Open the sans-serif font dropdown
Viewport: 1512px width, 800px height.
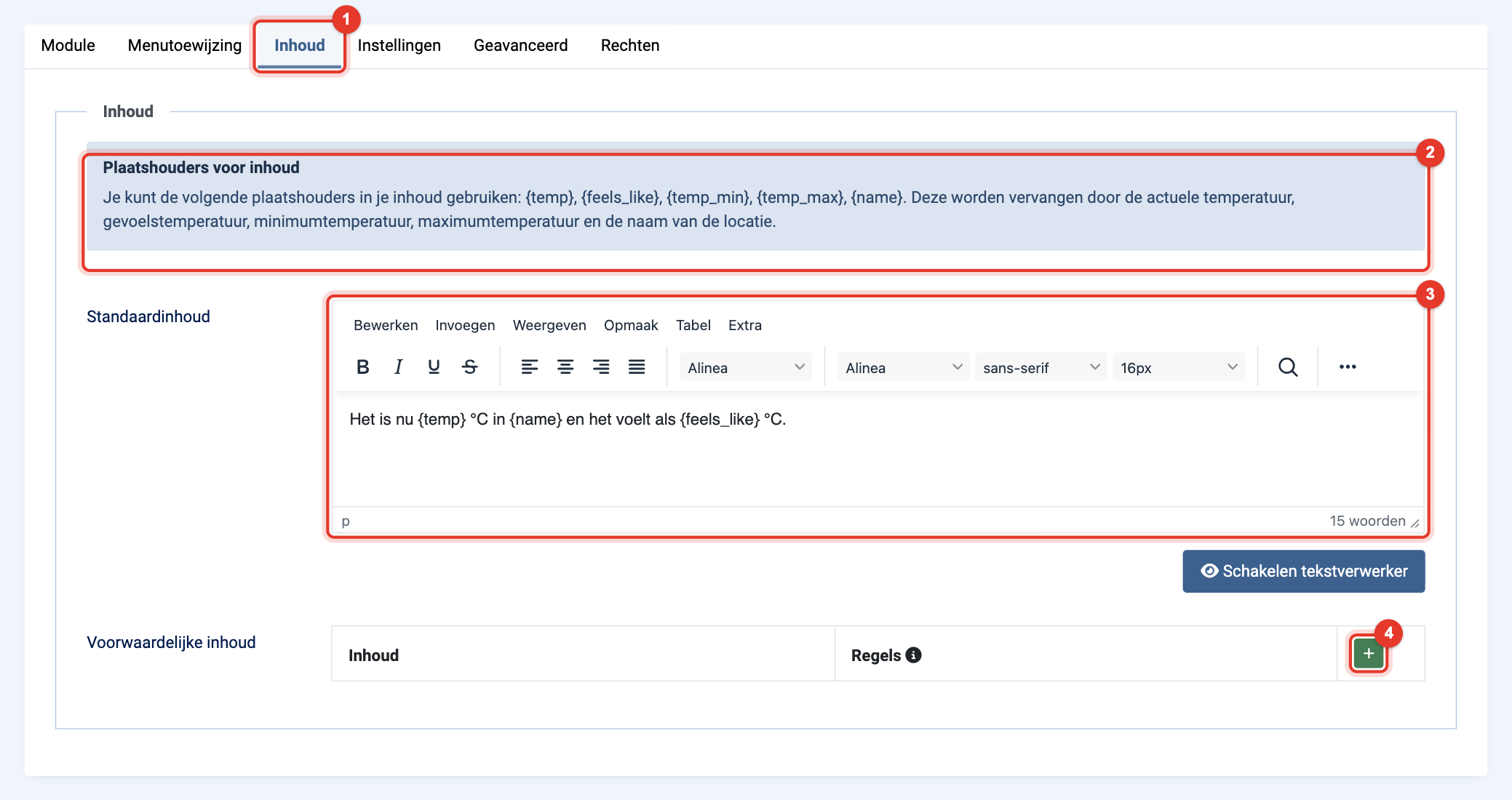tap(1041, 367)
